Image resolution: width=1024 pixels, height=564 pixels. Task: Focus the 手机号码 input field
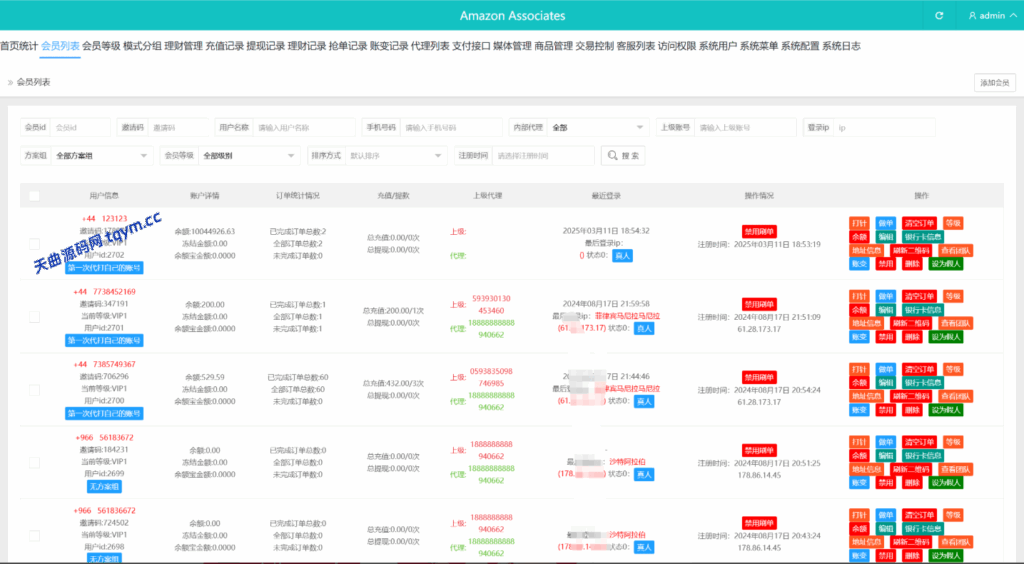click(451, 127)
